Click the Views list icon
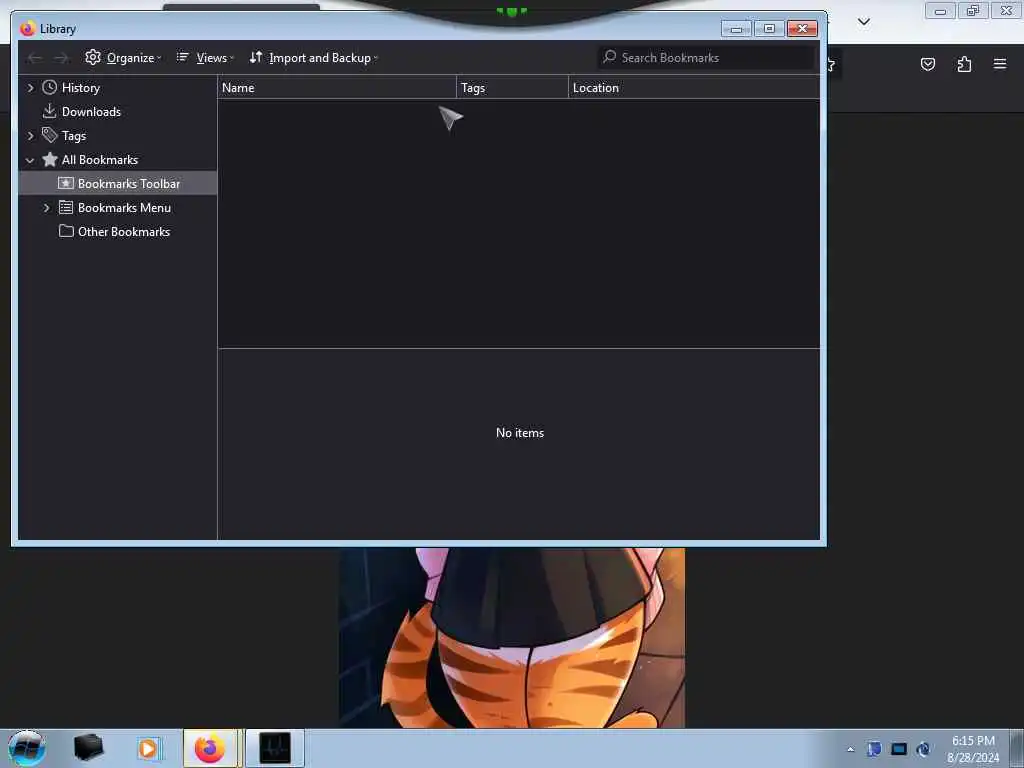1024x768 pixels. tap(183, 57)
